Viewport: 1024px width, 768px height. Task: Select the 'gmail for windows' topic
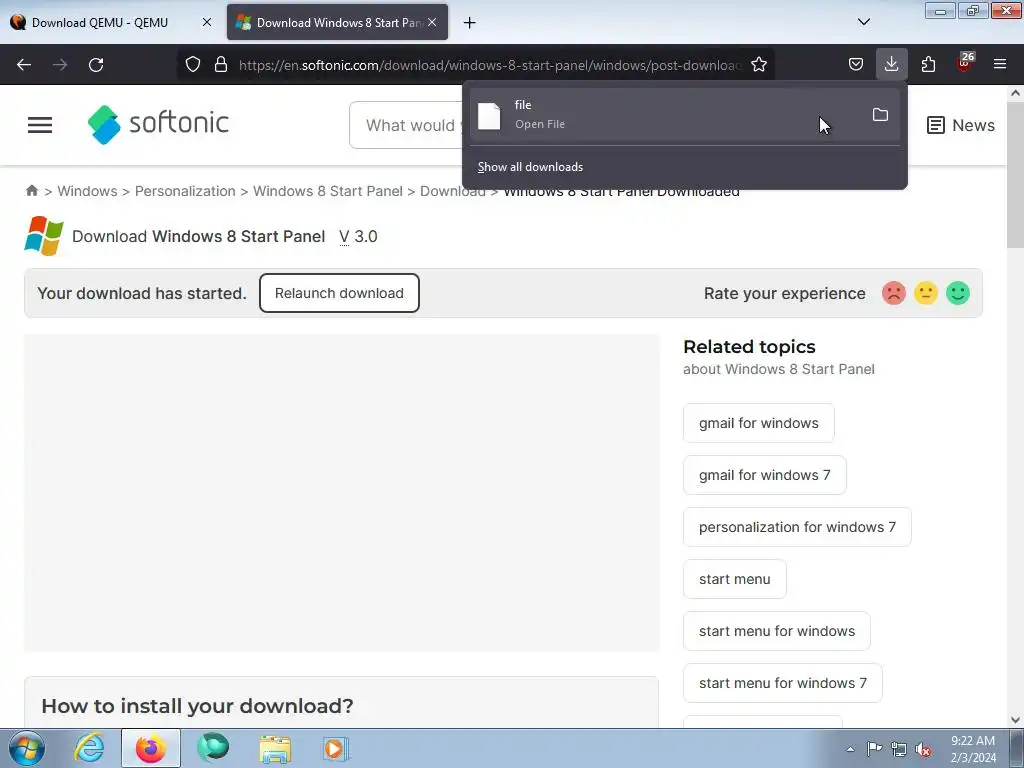(x=758, y=423)
